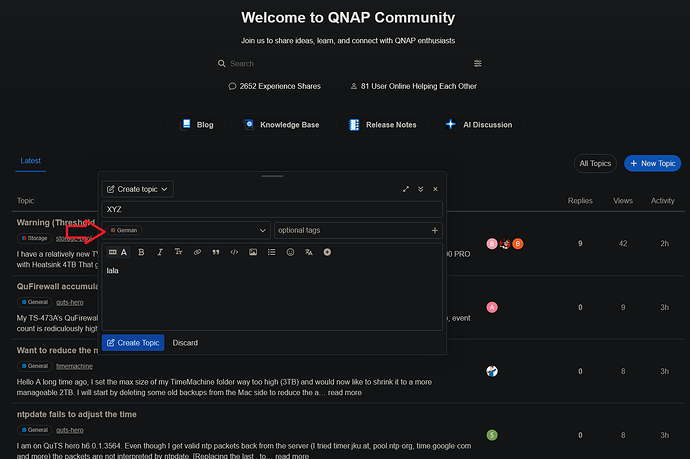Open the AI Discussion shortcut
Viewport: 690px width, 459px height.
click(479, 125)
